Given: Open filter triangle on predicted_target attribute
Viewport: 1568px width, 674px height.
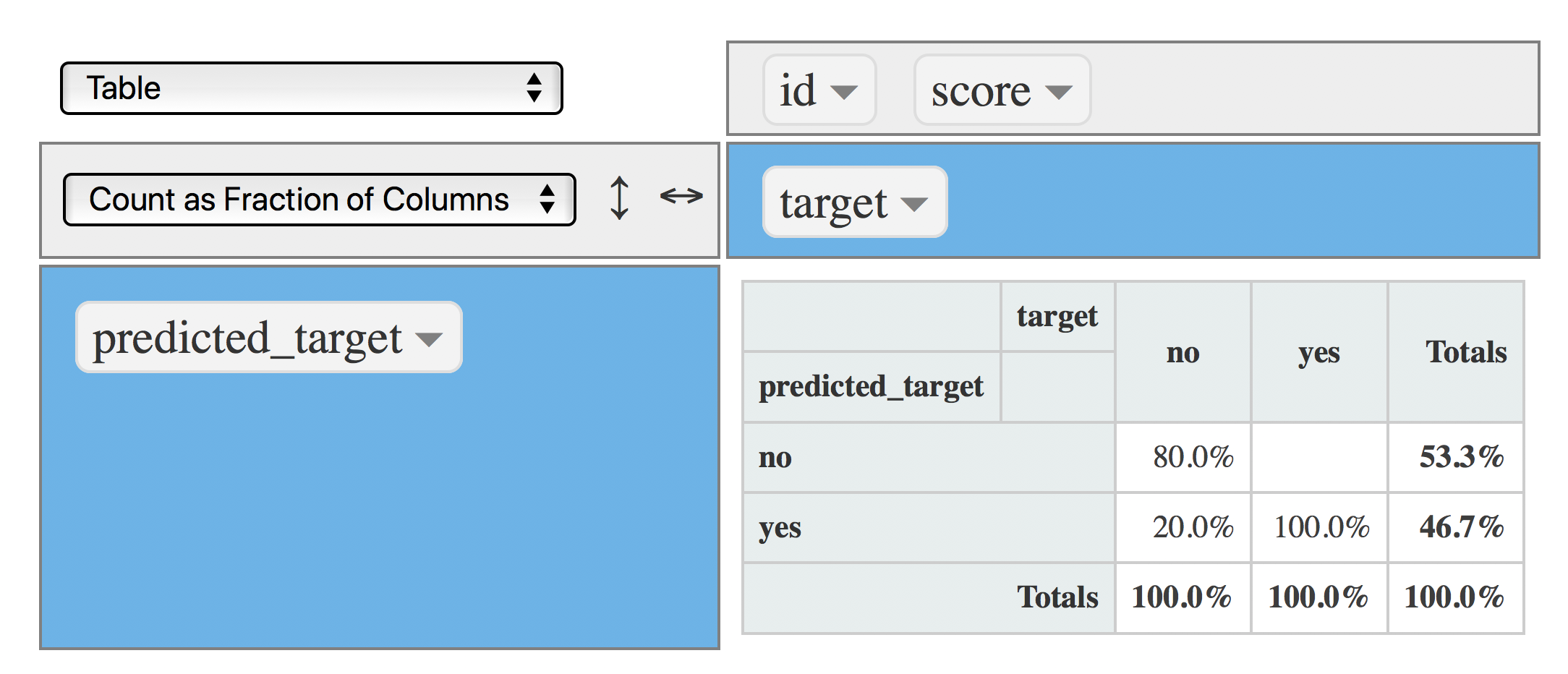Looking at the screenshot, I should click(x=430, y=339).
